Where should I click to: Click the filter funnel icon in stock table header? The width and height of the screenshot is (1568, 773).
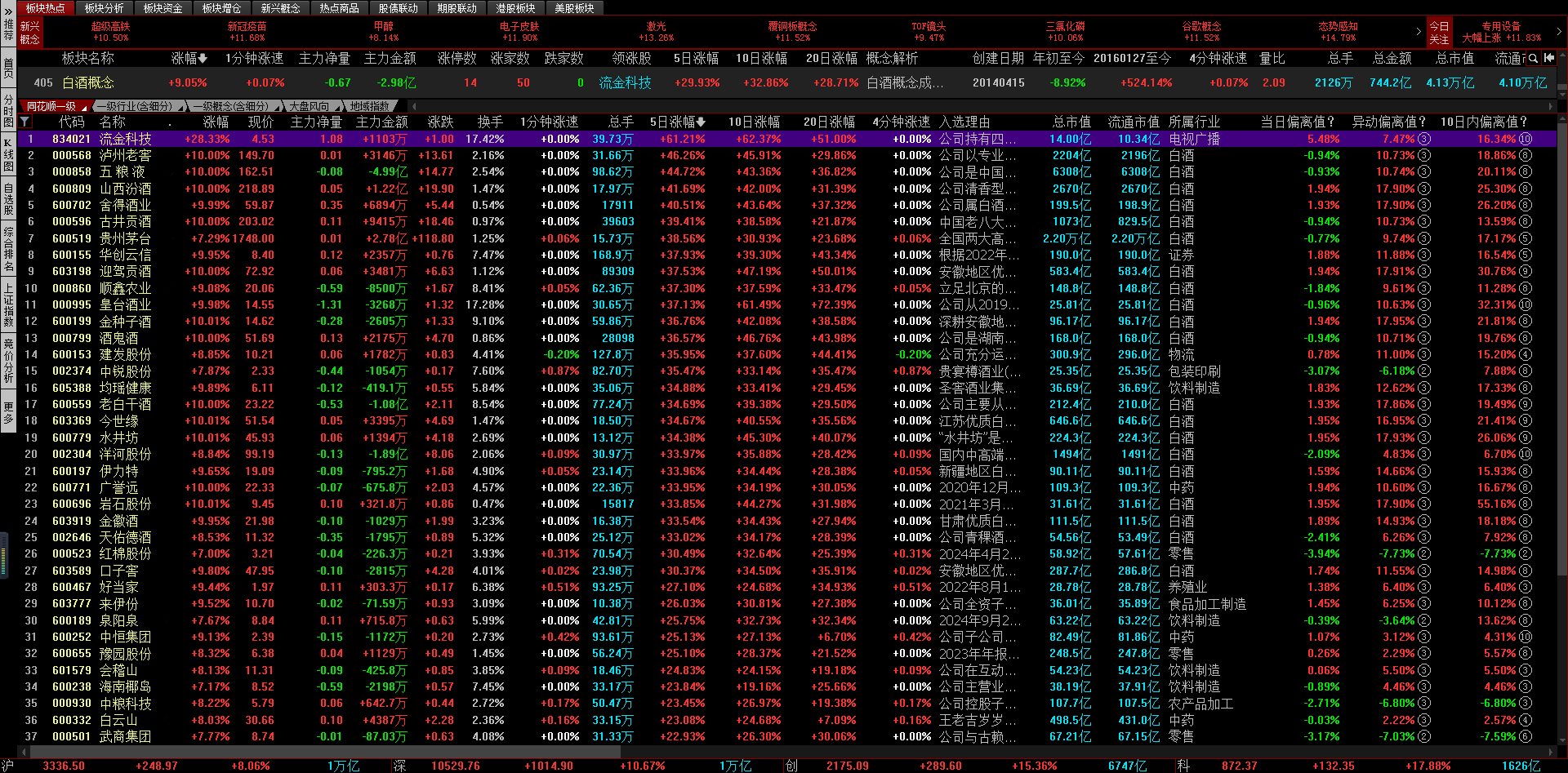coord(25,122)
